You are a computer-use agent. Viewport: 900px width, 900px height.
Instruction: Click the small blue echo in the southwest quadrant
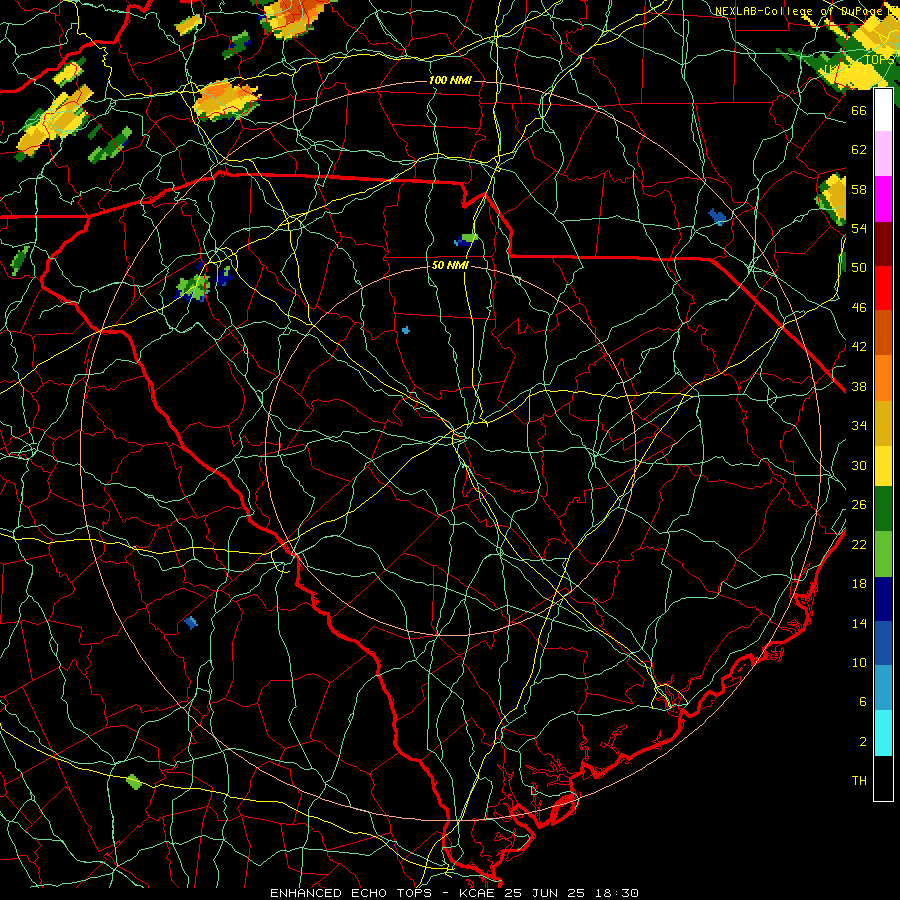(191, 622)
